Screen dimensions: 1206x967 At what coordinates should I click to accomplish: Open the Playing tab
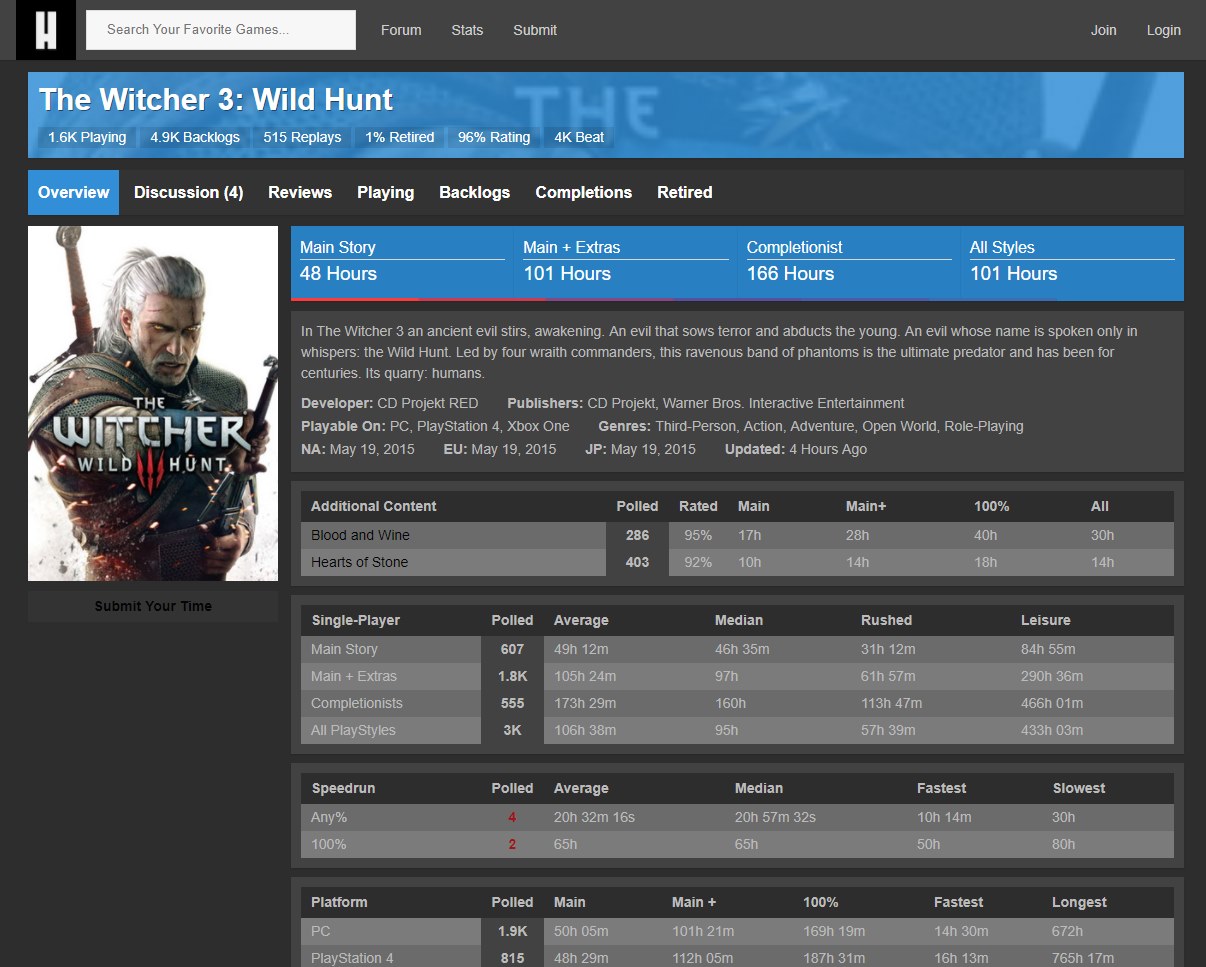386,192
